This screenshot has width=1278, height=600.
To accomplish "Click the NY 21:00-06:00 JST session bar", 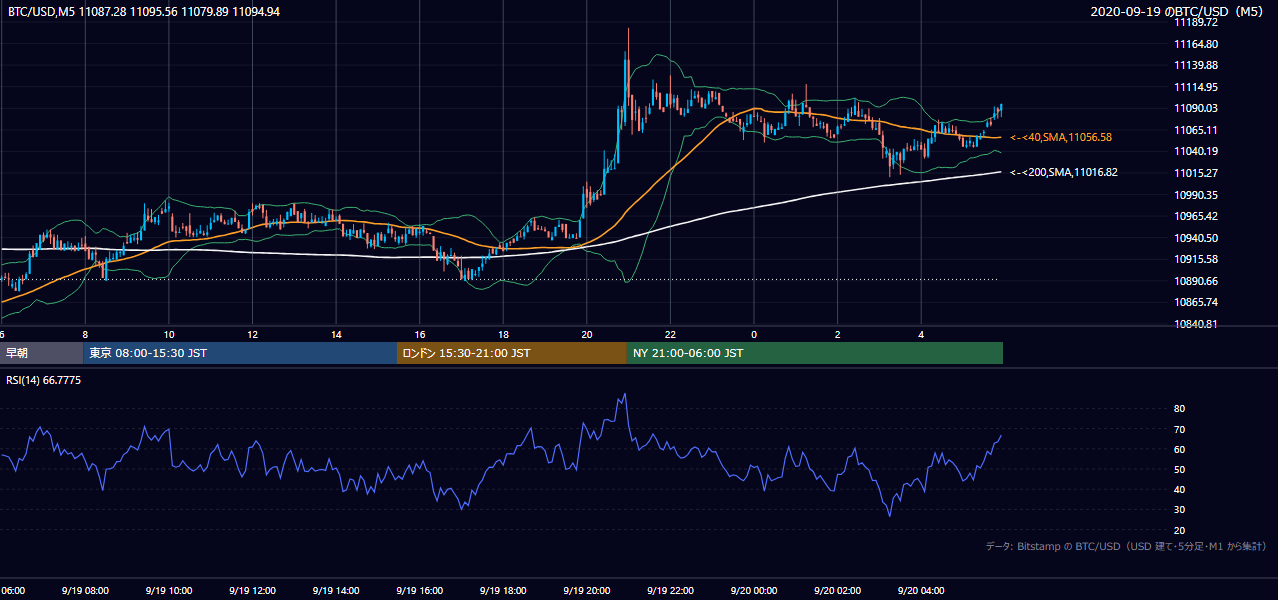I will coord(815,353).
